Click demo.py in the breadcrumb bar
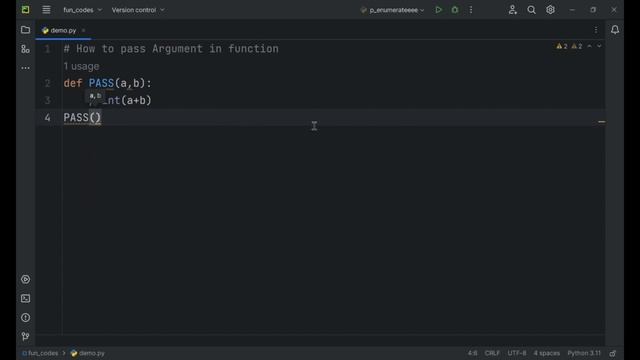 (88, 353)
